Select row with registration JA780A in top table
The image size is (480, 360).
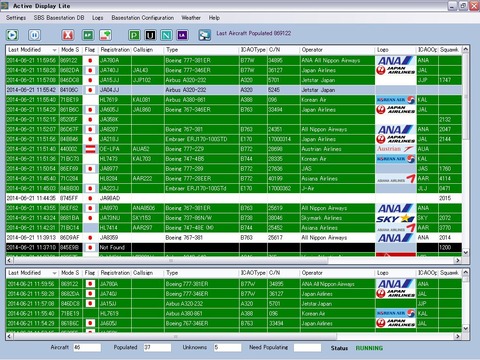(x=234, y=60)
